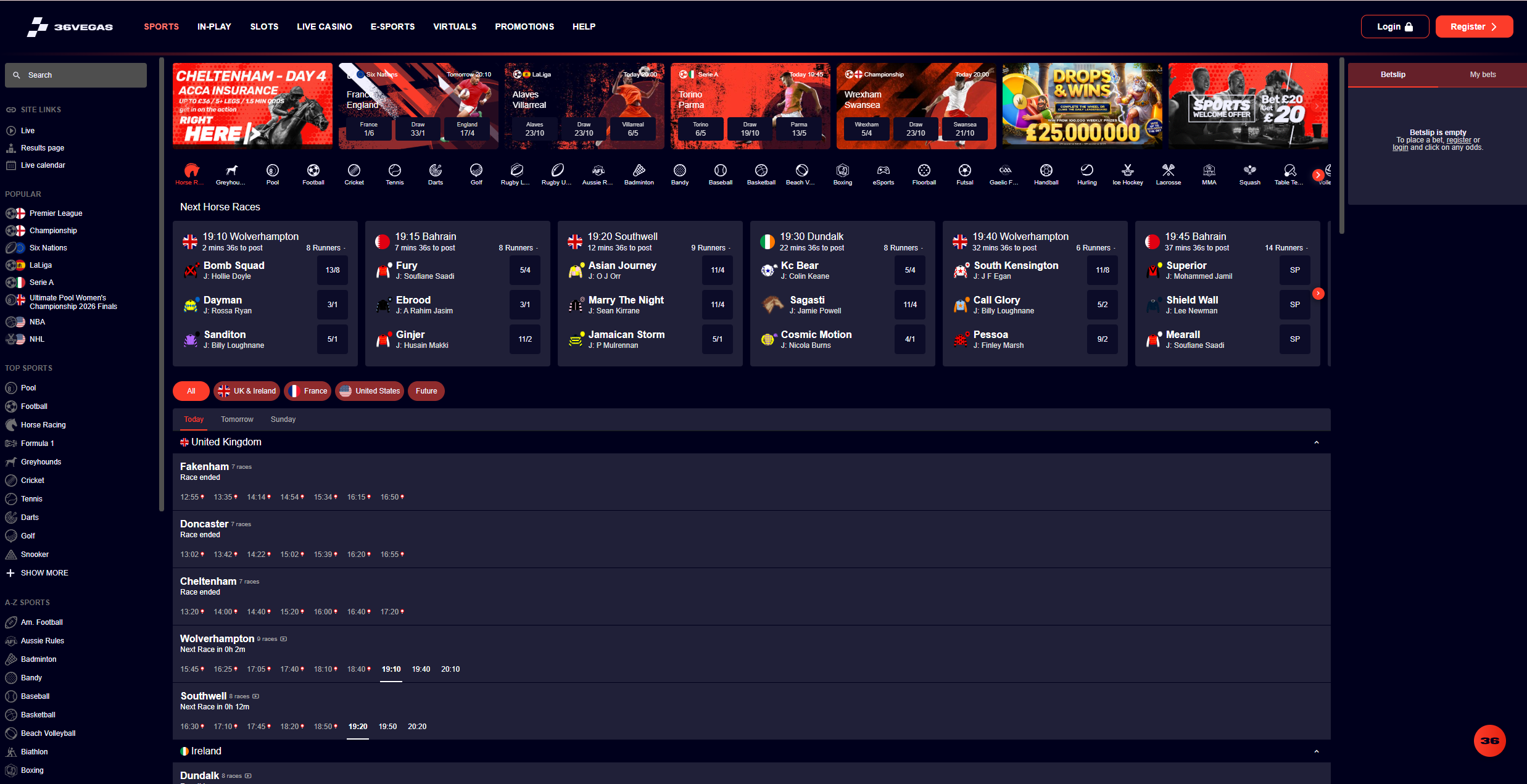Go to LIVE CASINO section
The width and height of the screenshot is (1527, 784).
click(325, 27)
